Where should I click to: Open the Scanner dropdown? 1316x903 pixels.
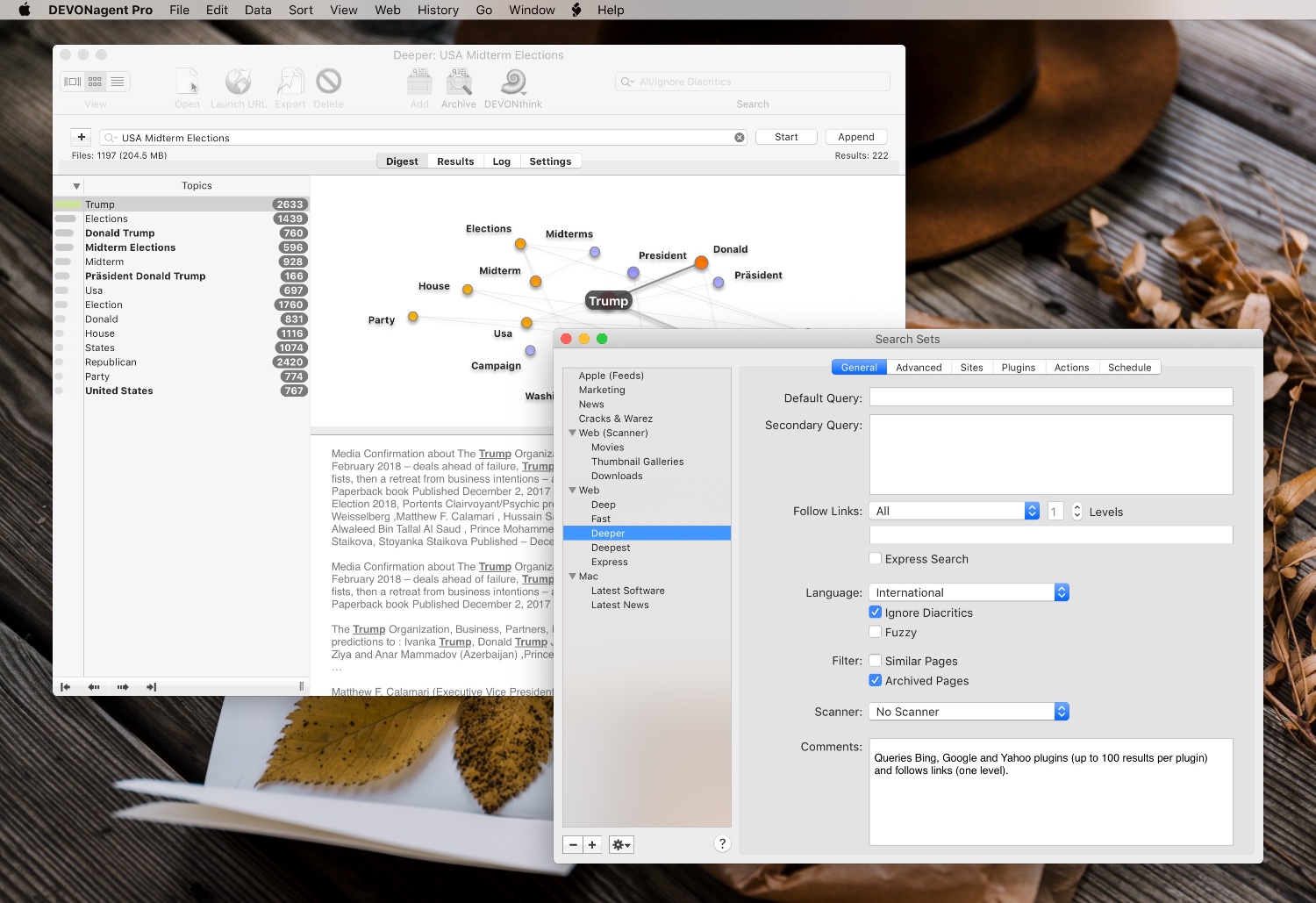click(x=969, y=712)
